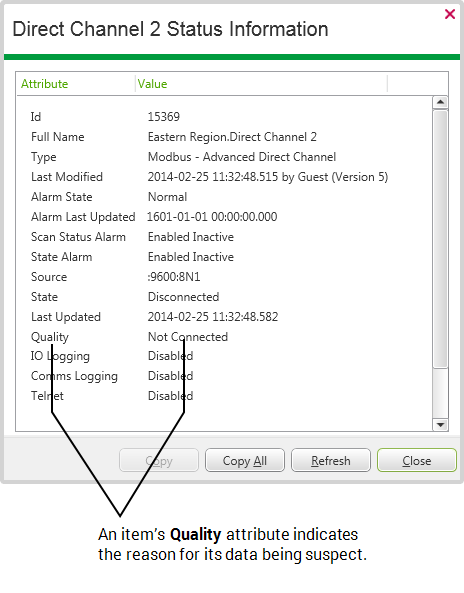Select Disabled value for Comms Logging

tap(170, 376)
